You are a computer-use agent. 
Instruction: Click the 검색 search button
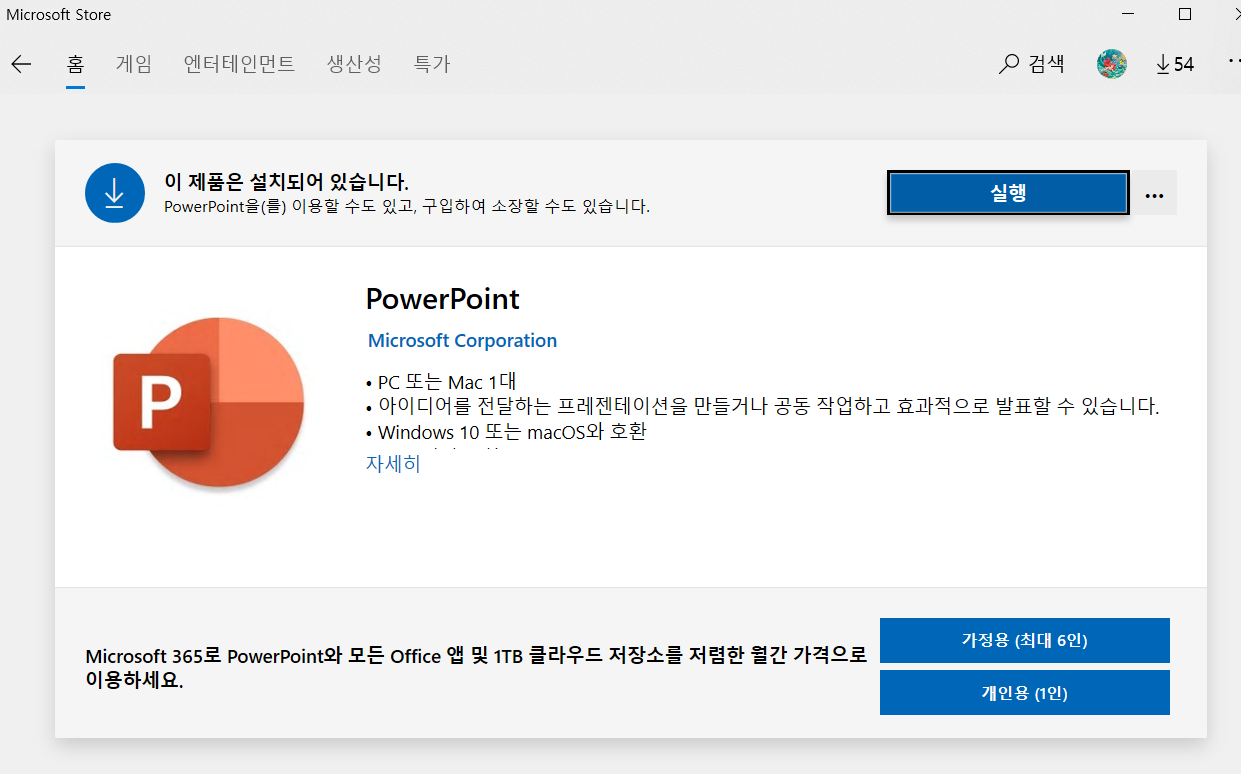pyautogui.click(x=1032, y=64)
